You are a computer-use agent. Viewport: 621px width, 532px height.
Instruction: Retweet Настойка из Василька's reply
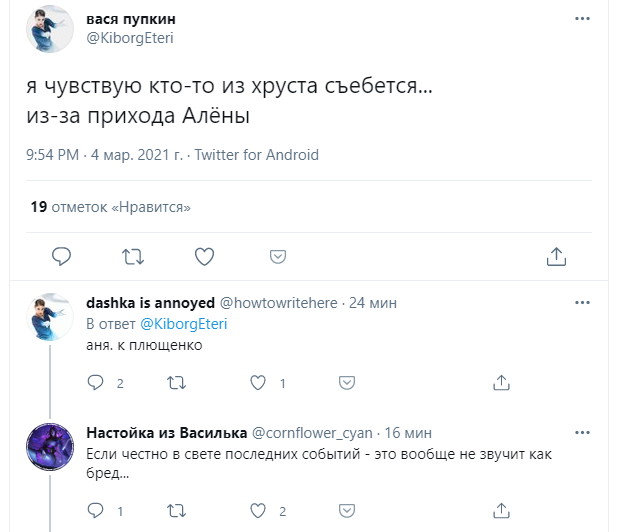pos(175,511)
